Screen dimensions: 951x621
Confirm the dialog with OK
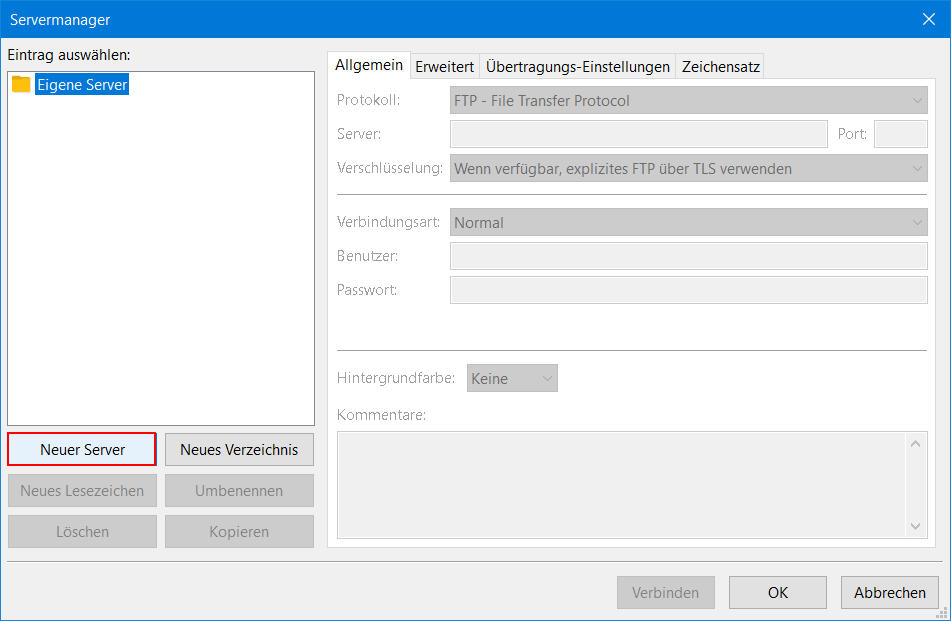pos(777,592)
